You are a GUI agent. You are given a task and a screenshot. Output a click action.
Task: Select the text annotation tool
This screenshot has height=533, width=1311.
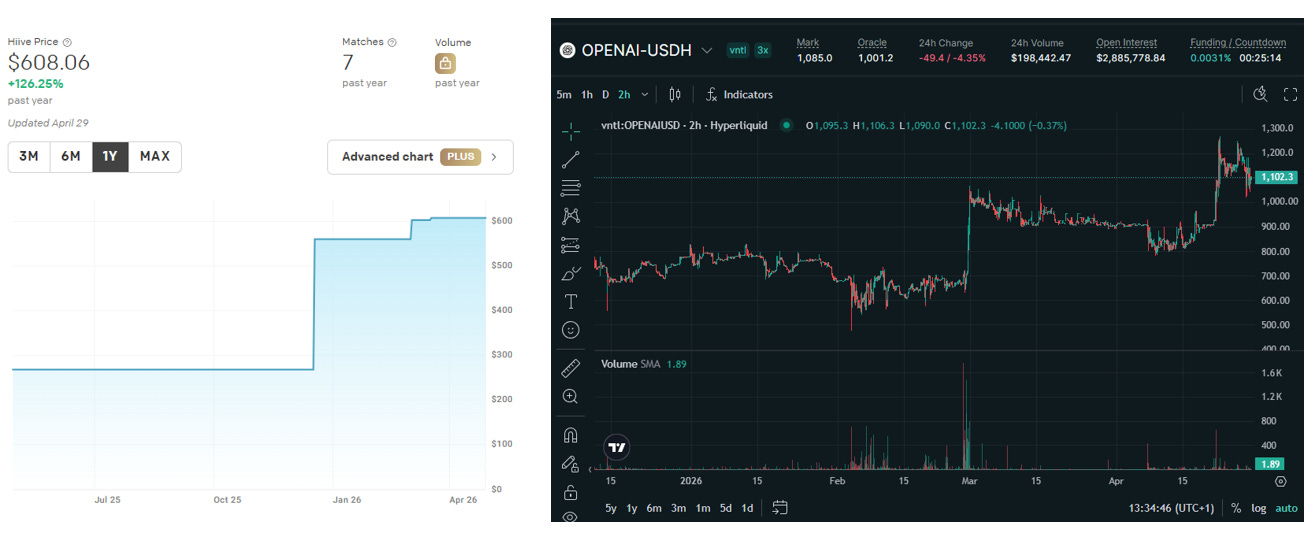tap(570, 301)
